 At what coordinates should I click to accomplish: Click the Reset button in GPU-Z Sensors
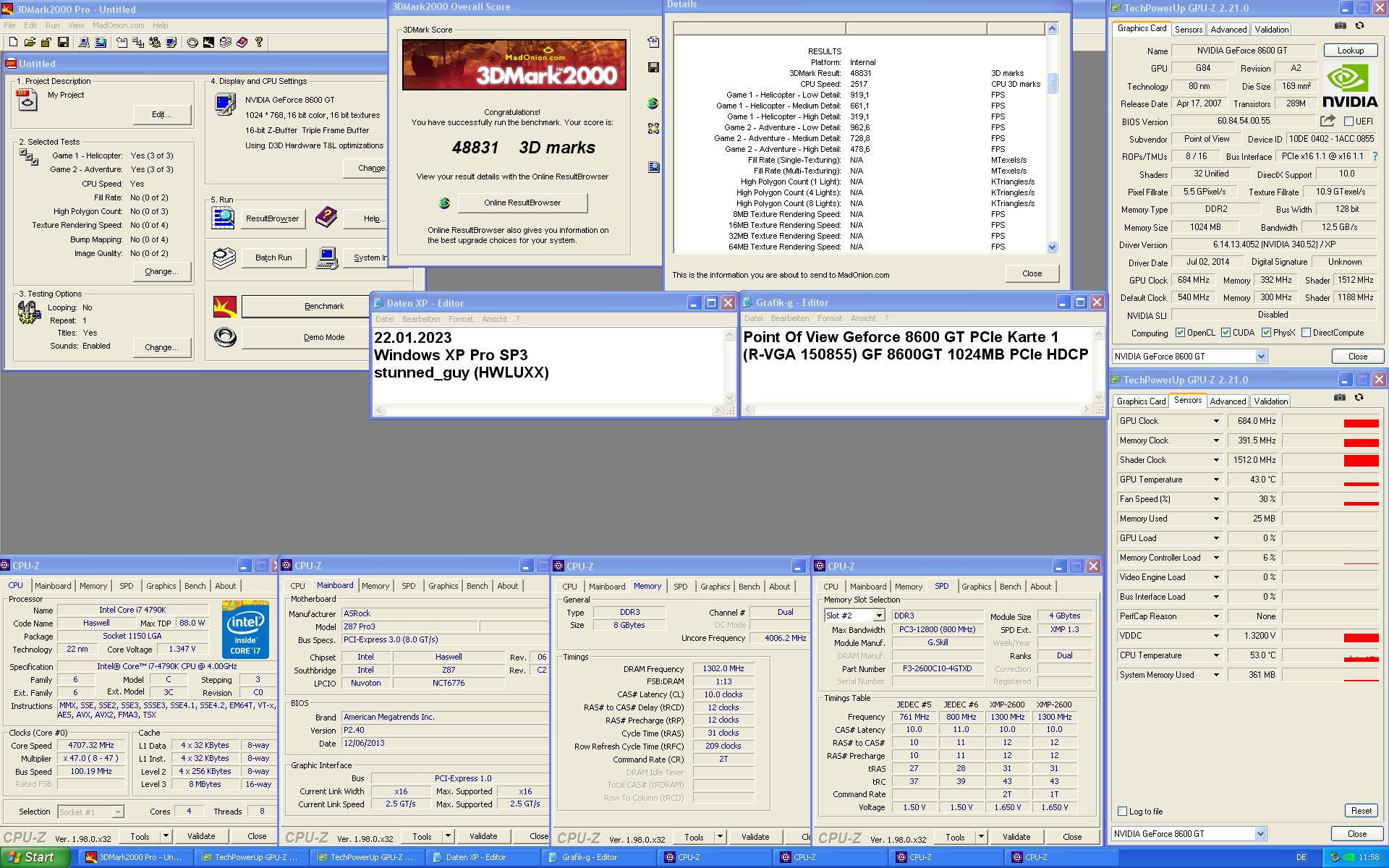point(1362,811)
